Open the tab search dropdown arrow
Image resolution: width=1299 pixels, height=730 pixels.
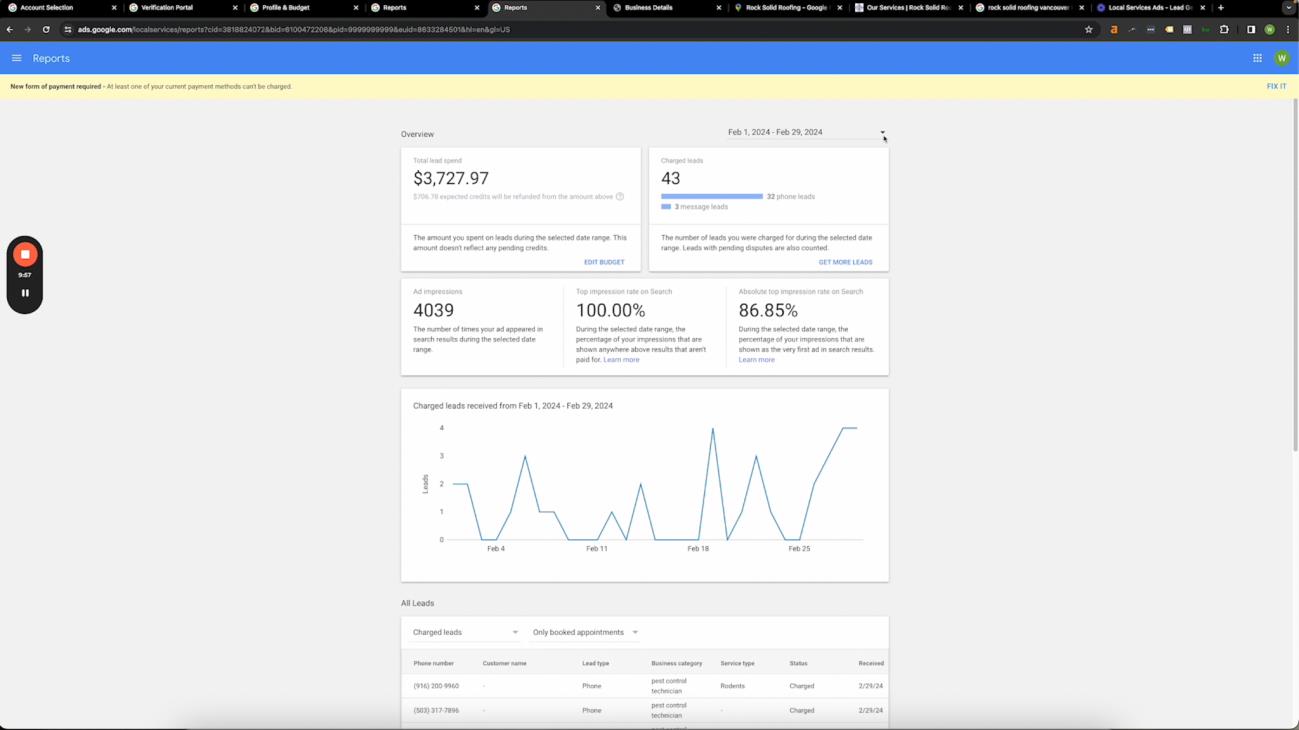point(1288,8)
